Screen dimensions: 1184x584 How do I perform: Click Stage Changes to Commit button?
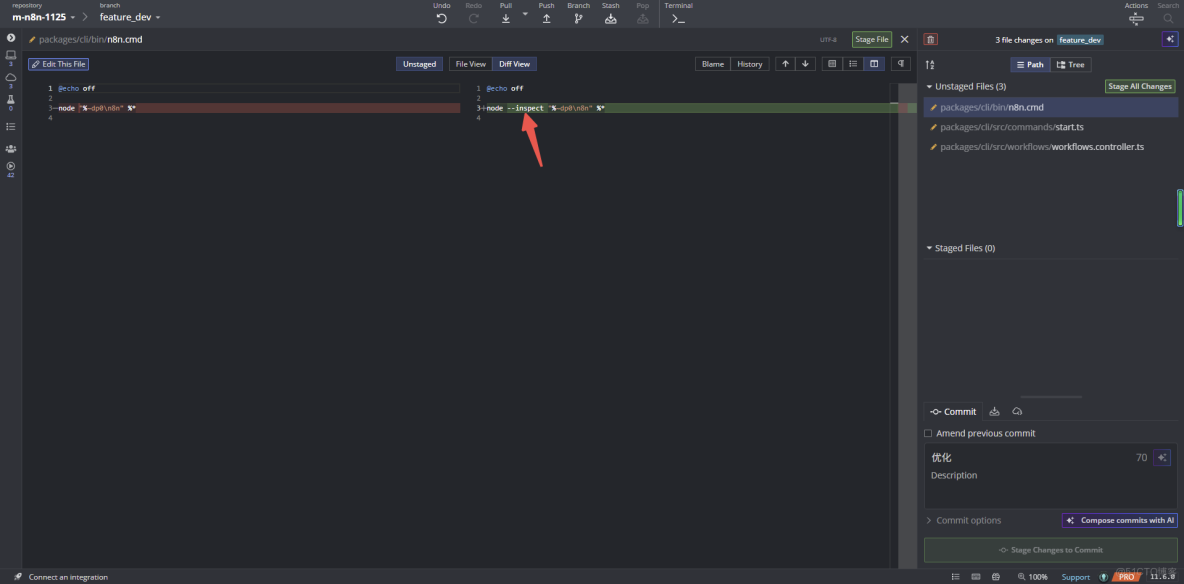(1050, 550)
